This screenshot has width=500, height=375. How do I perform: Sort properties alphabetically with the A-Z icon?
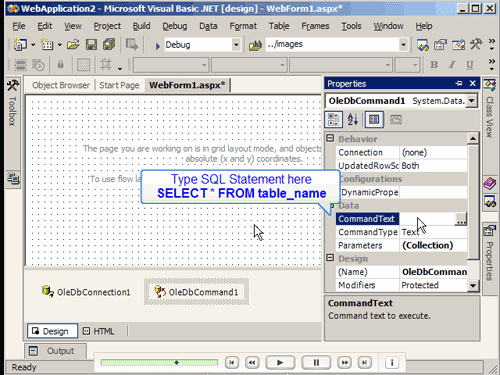(x=353, y=119)
